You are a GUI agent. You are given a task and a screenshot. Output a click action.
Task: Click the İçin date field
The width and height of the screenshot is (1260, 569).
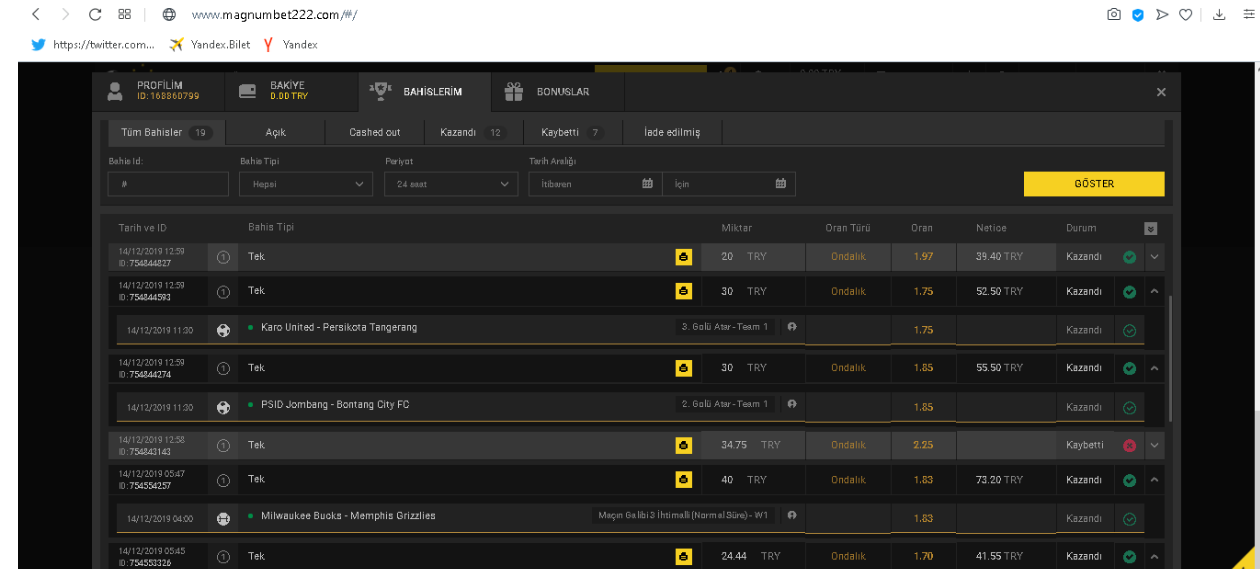[729, 184]
